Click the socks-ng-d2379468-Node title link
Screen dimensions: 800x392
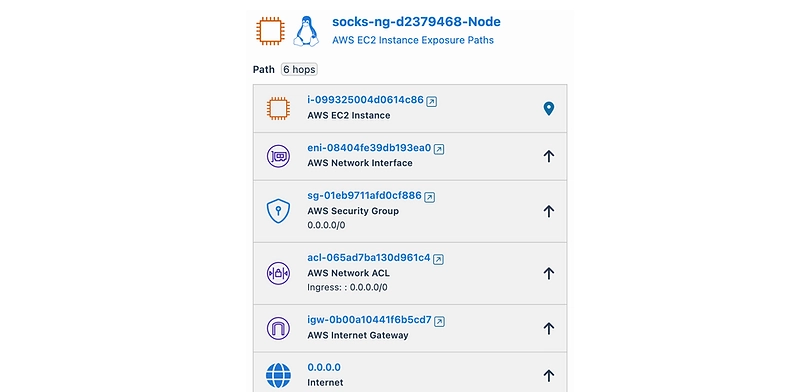(416, 22)
